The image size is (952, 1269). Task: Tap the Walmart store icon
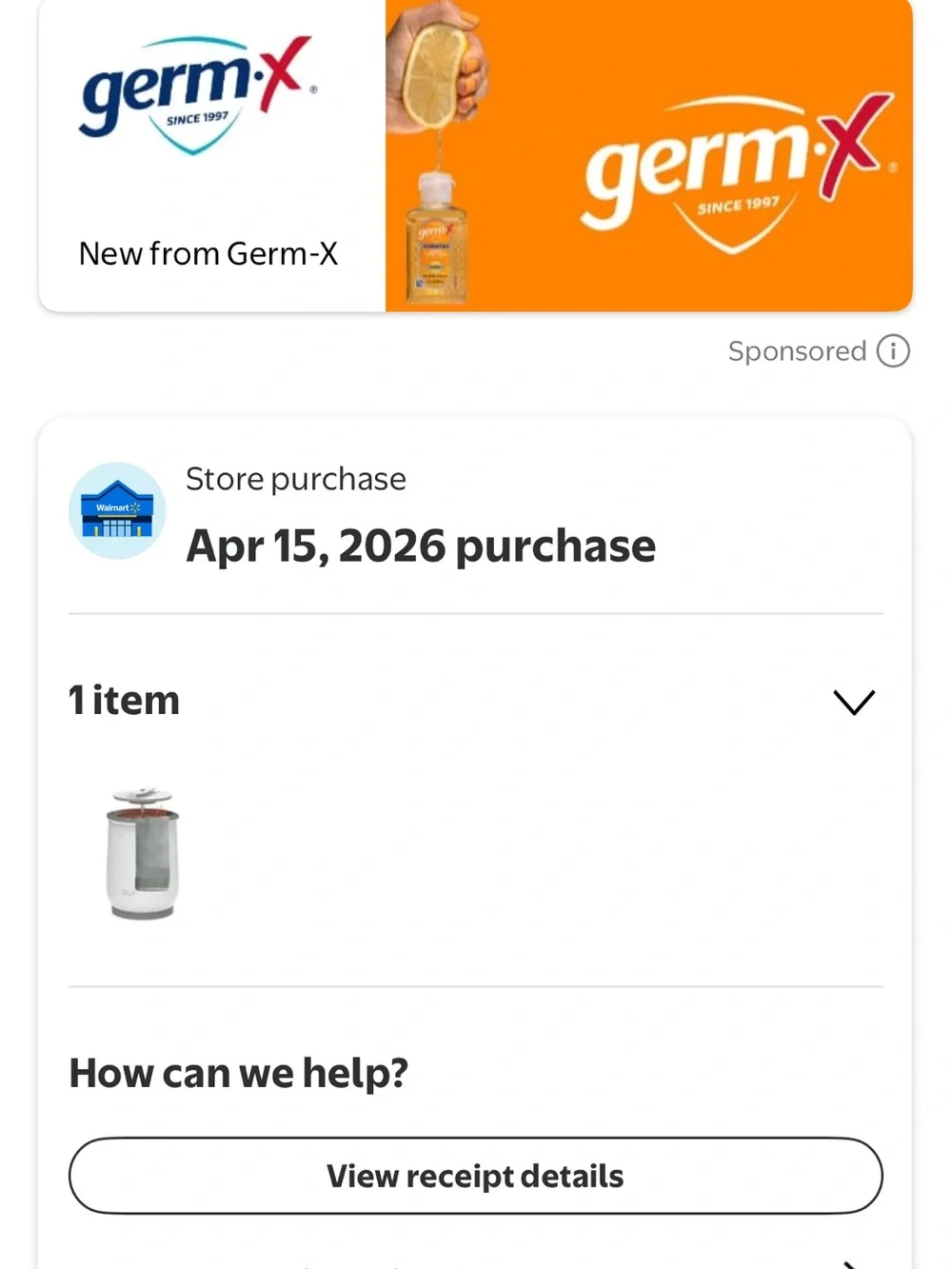pyautogui.click(x=117, y=511)
